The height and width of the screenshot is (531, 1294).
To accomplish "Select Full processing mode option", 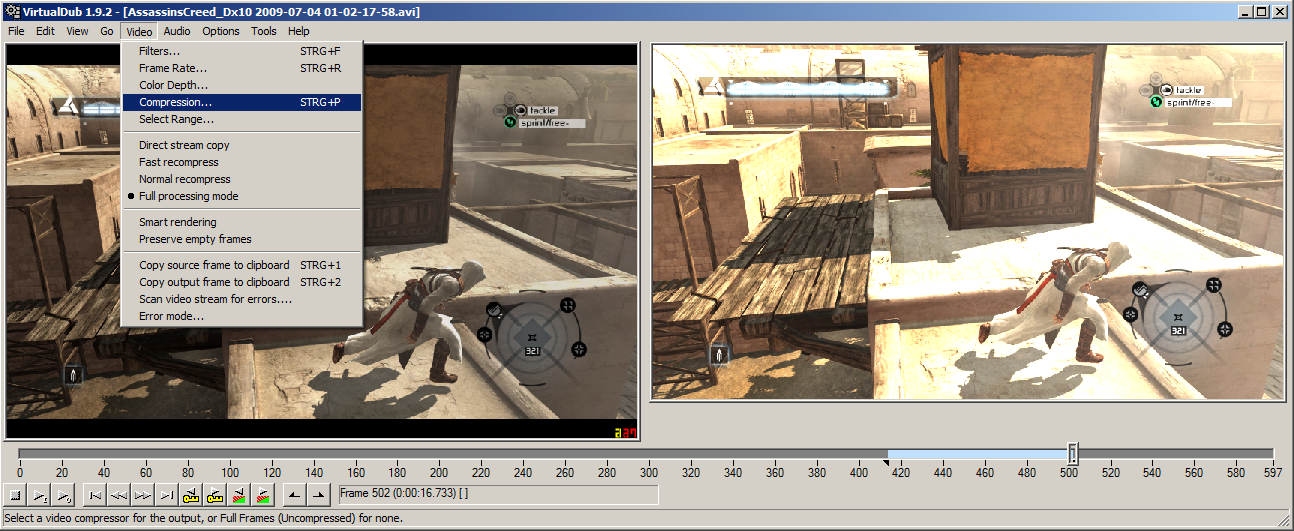I will coord(241,196).
